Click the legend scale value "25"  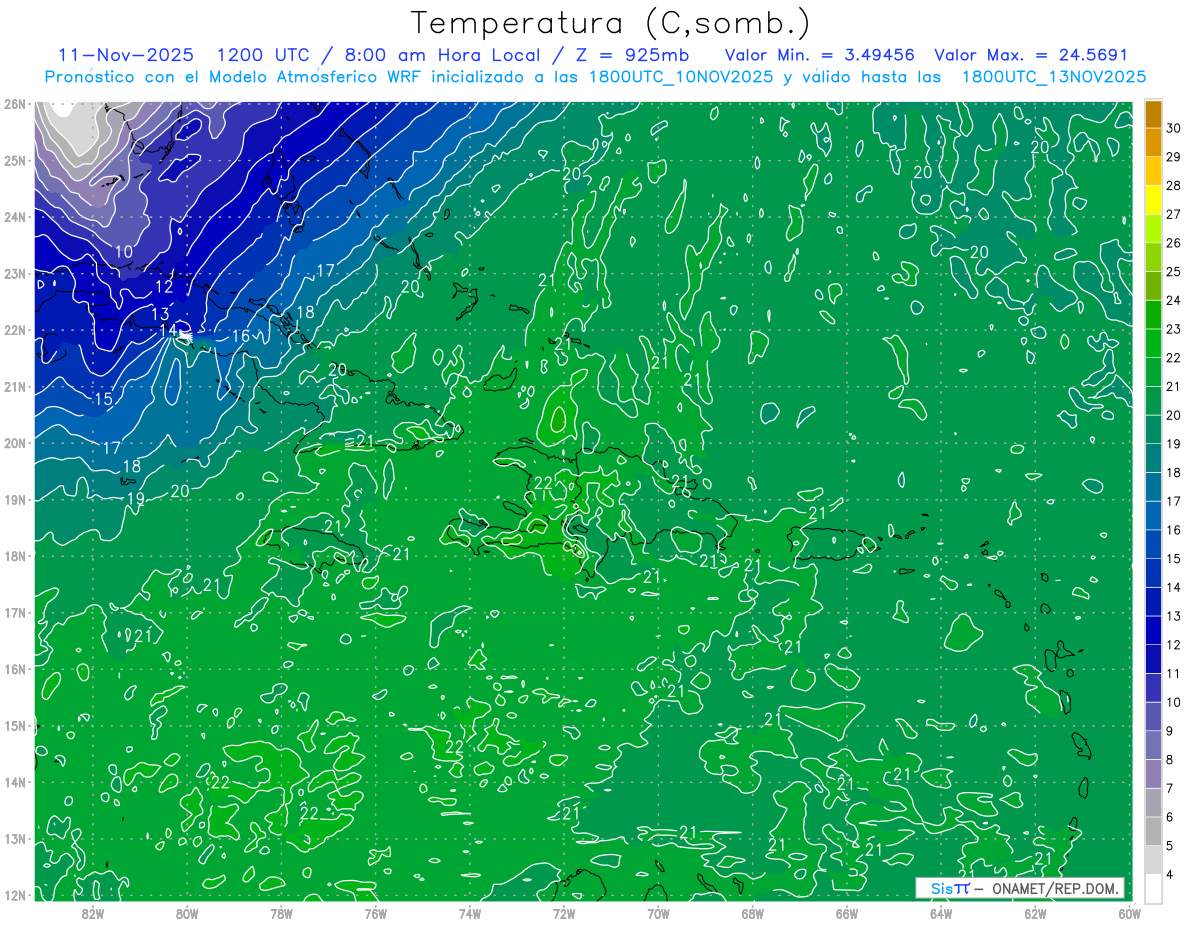(1173, 272)
